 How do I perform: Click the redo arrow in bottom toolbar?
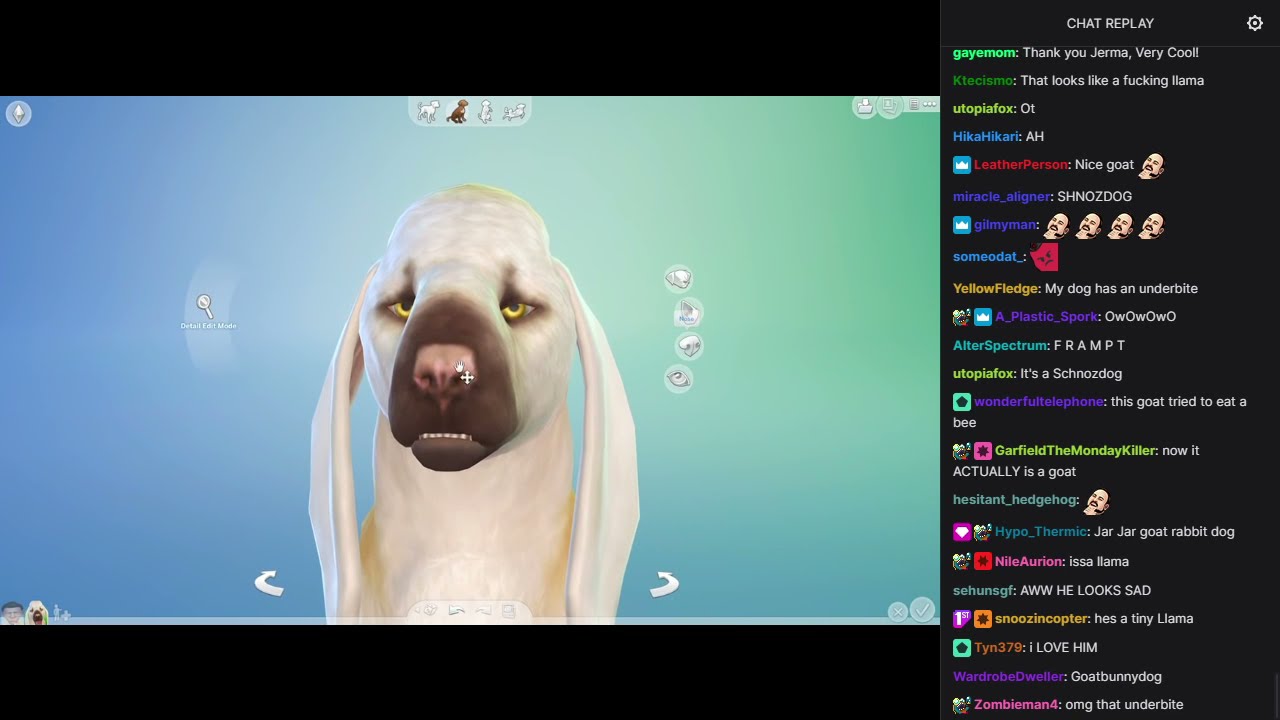(x=483, y=610)
